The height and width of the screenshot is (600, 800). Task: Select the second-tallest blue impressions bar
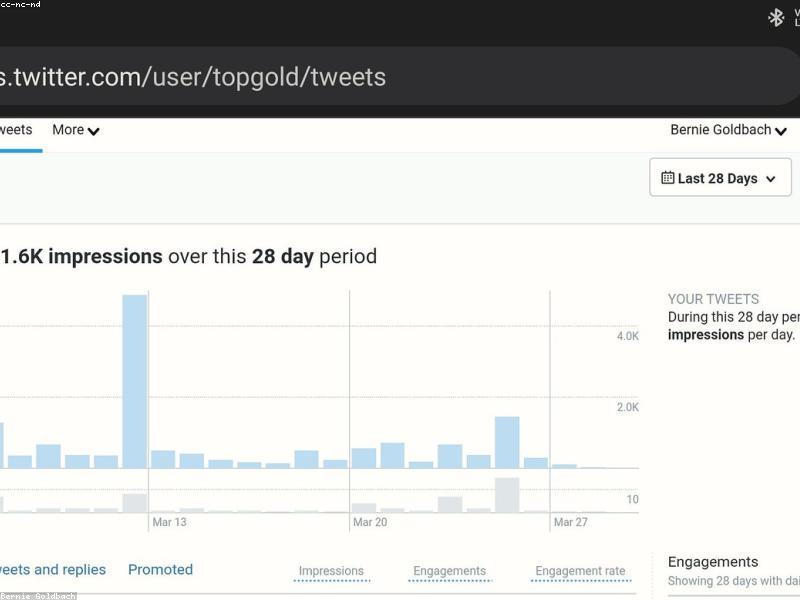coord(507,442)
